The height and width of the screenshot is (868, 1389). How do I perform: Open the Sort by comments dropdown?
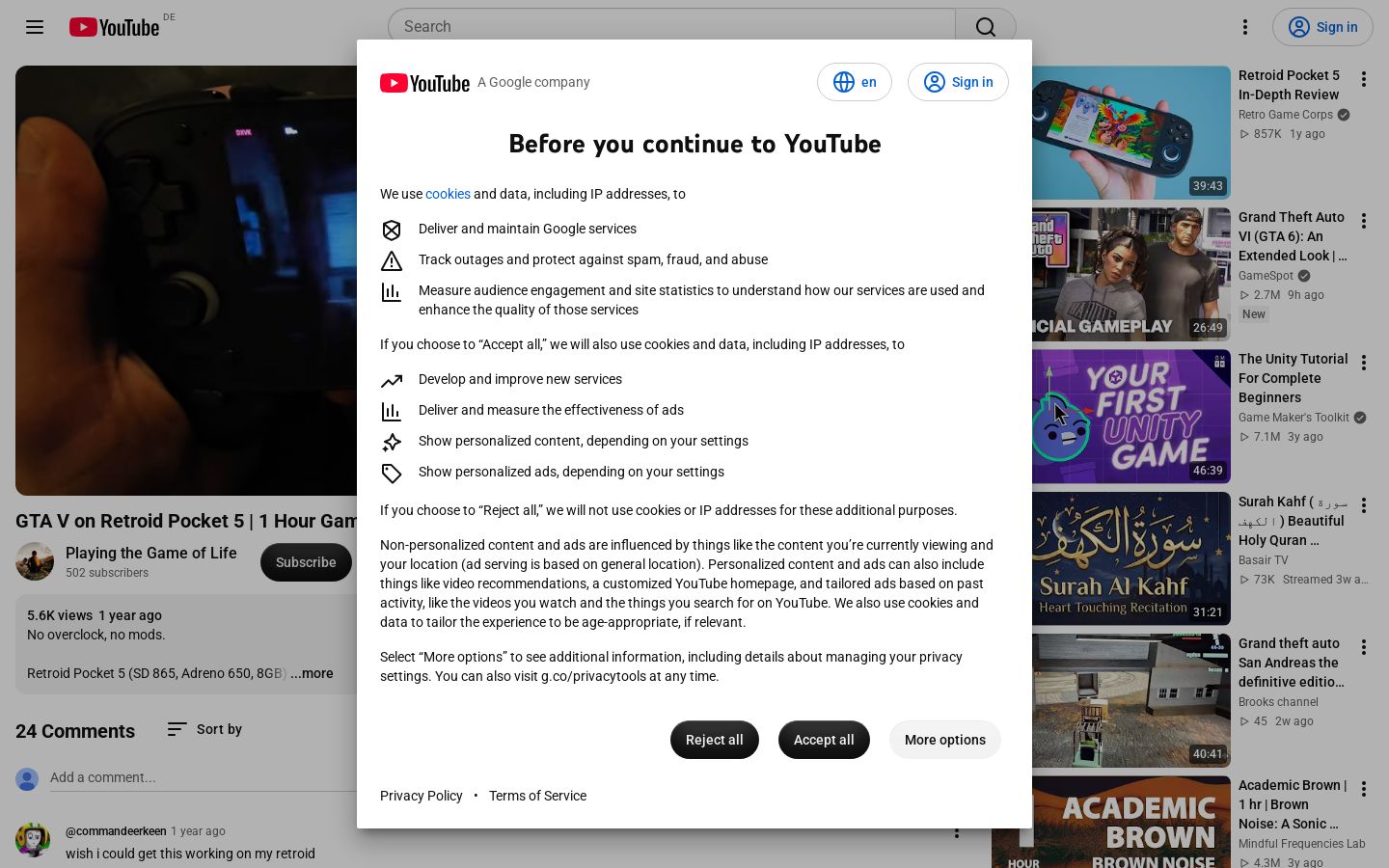coord(204,729)
